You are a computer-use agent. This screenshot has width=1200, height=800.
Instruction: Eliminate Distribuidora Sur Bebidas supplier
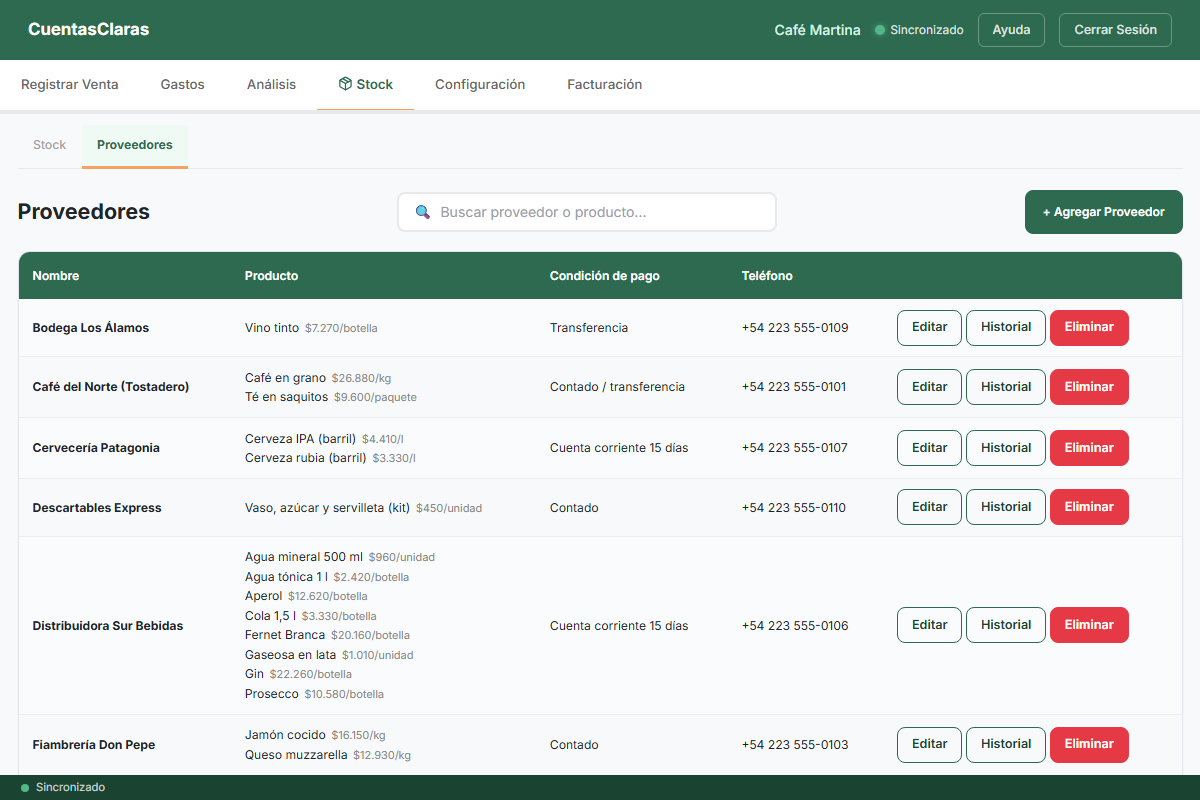point(1089,625)
